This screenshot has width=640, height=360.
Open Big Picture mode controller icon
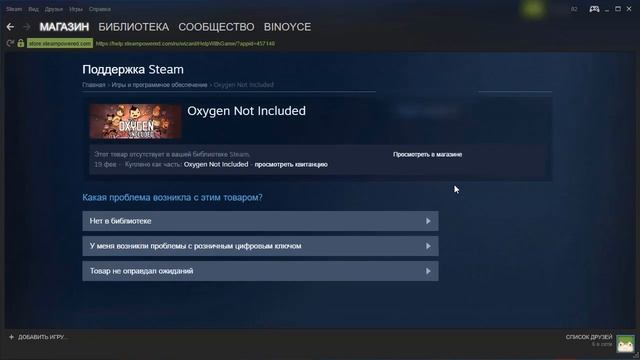click(x=594, y=9)
